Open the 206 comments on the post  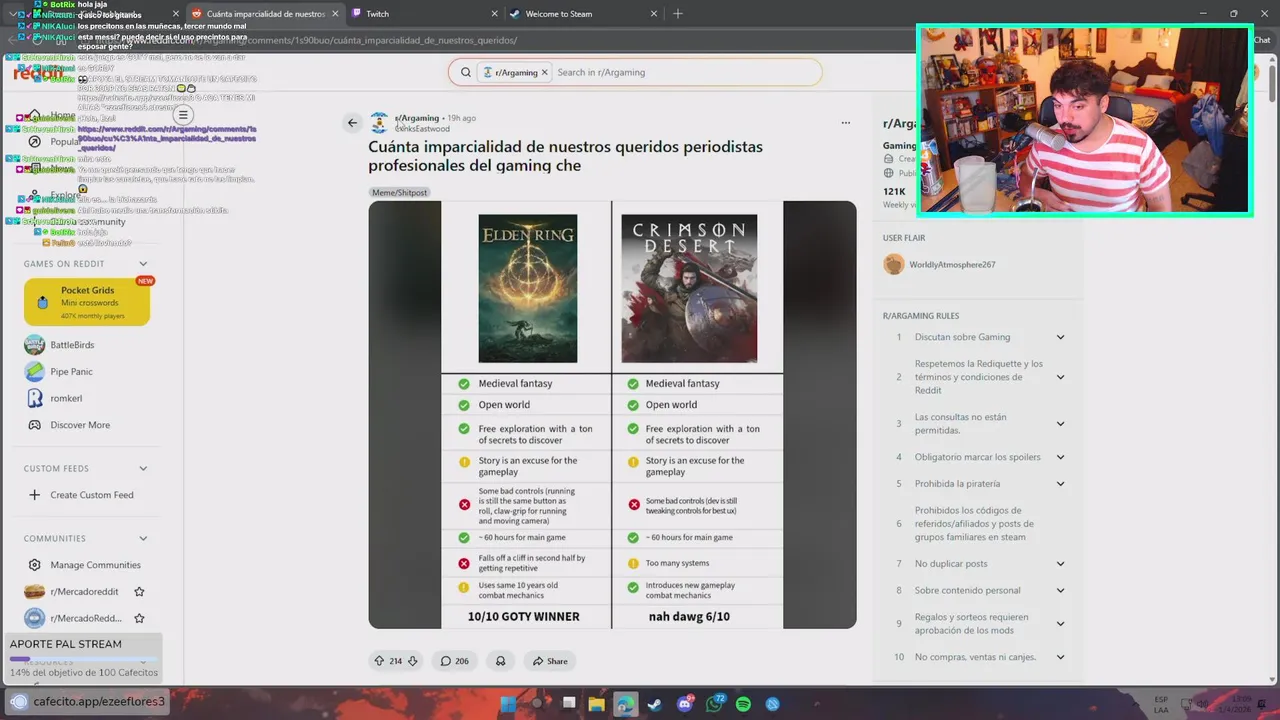455,661
